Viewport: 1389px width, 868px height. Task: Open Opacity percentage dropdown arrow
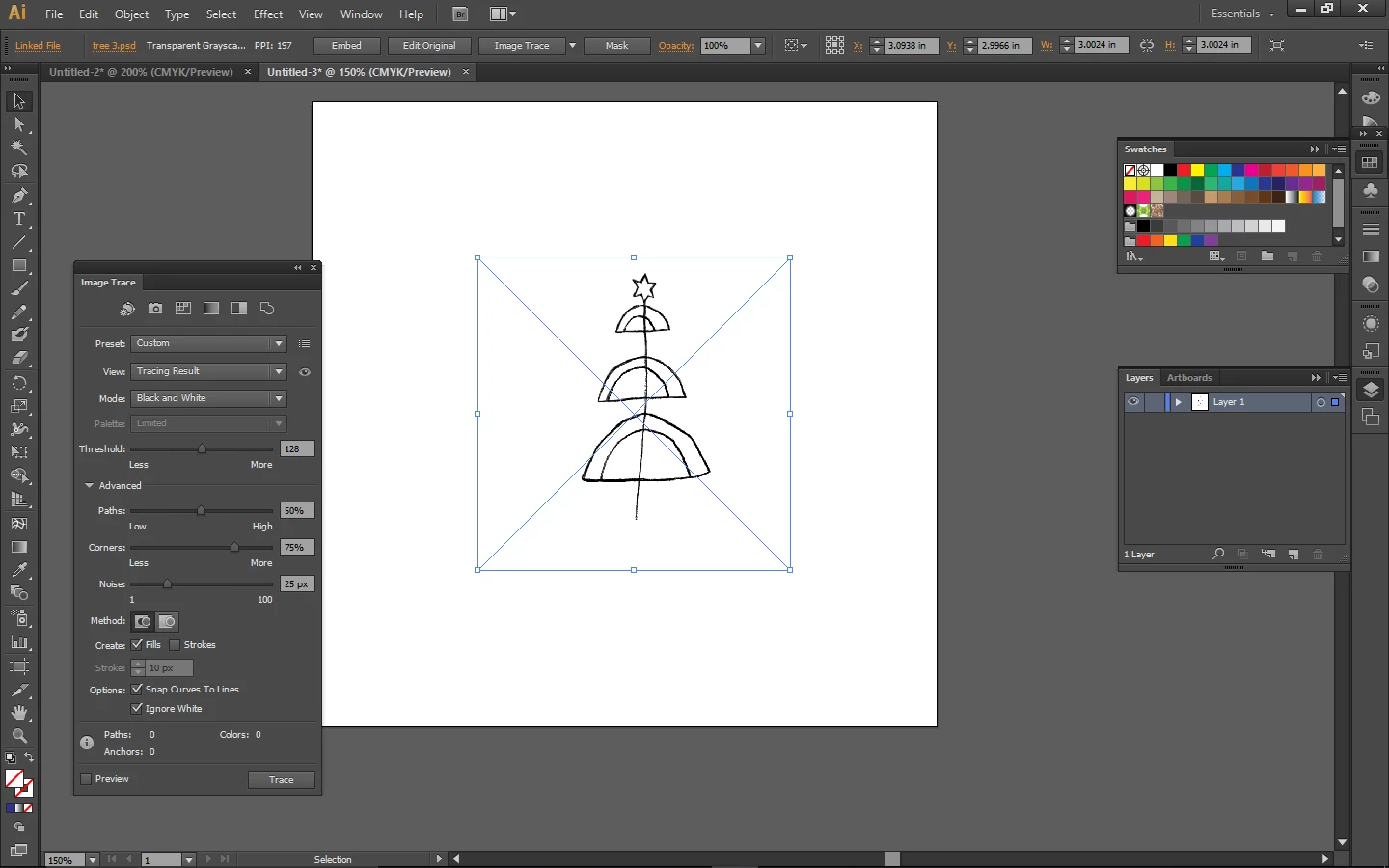click(758, 46)
